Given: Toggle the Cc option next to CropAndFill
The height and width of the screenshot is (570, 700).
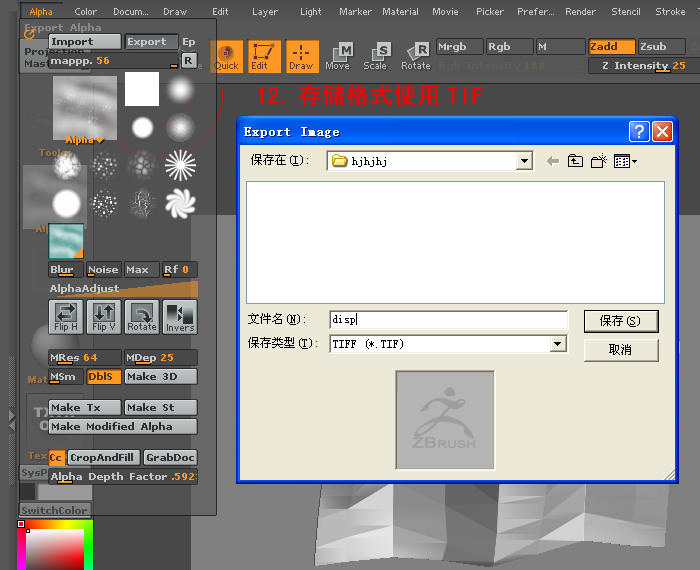Looking at the screenshot, I should coord(57,458).
